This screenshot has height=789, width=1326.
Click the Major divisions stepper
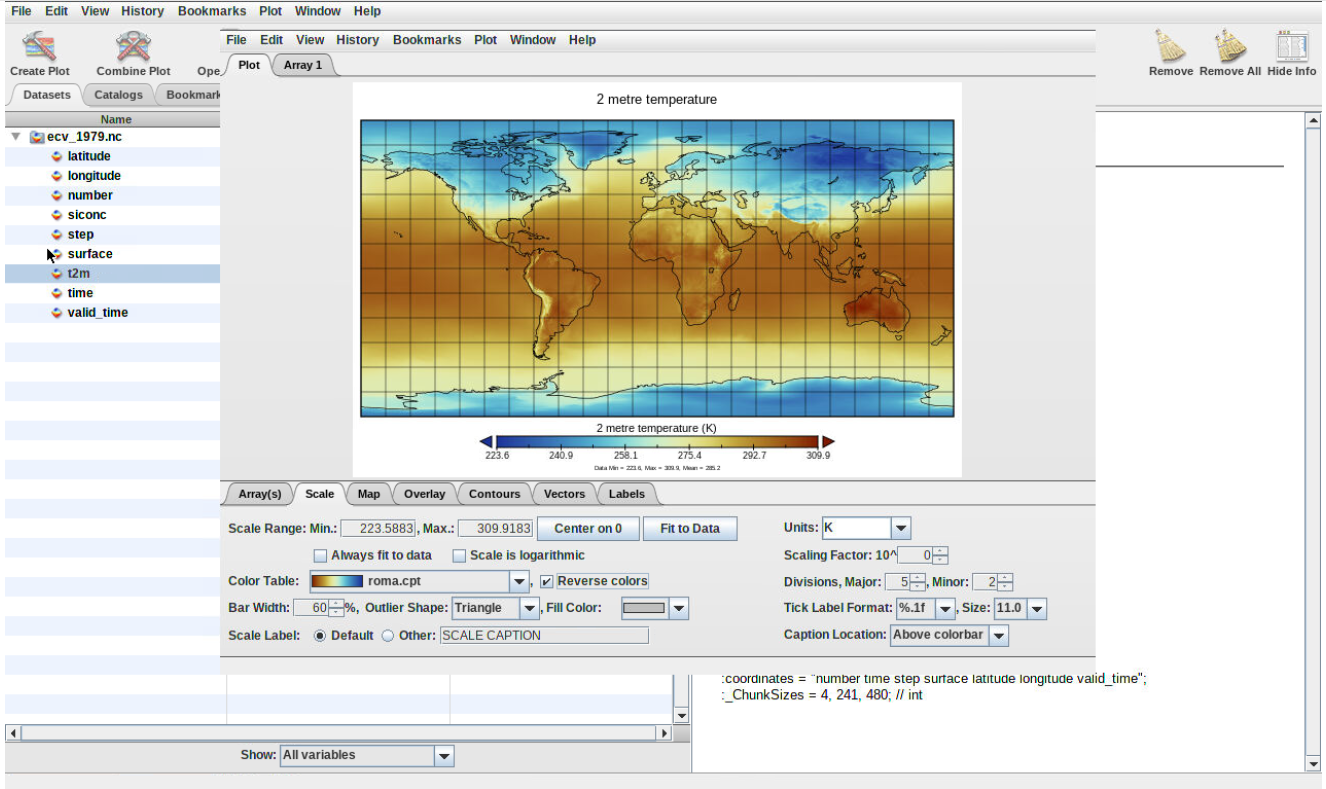917,582
